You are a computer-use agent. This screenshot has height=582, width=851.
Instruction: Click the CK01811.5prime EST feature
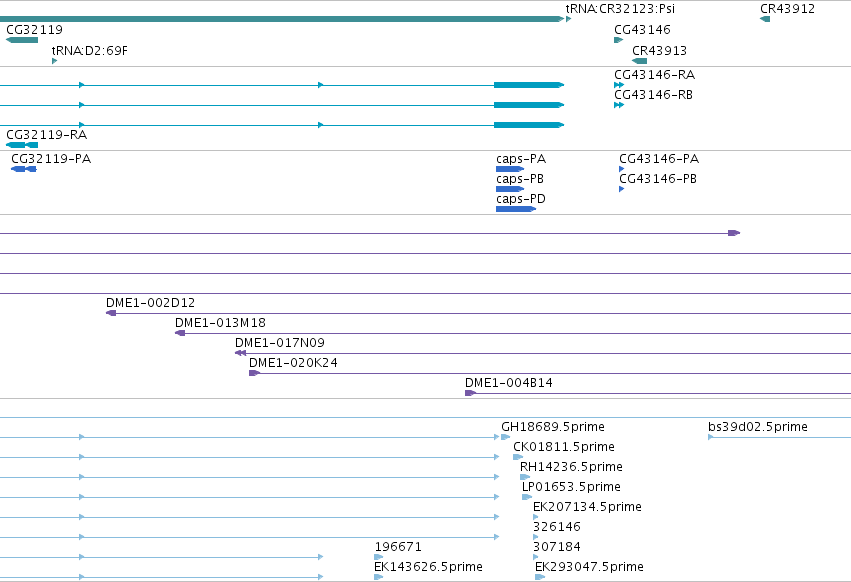click(x=518, y=457)
